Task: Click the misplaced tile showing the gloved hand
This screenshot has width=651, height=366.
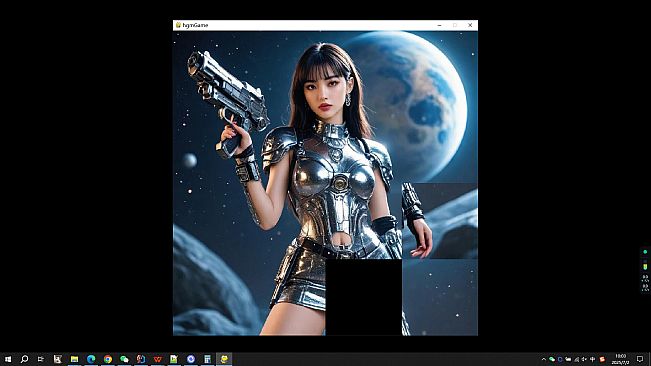Action: coord(440,221)
